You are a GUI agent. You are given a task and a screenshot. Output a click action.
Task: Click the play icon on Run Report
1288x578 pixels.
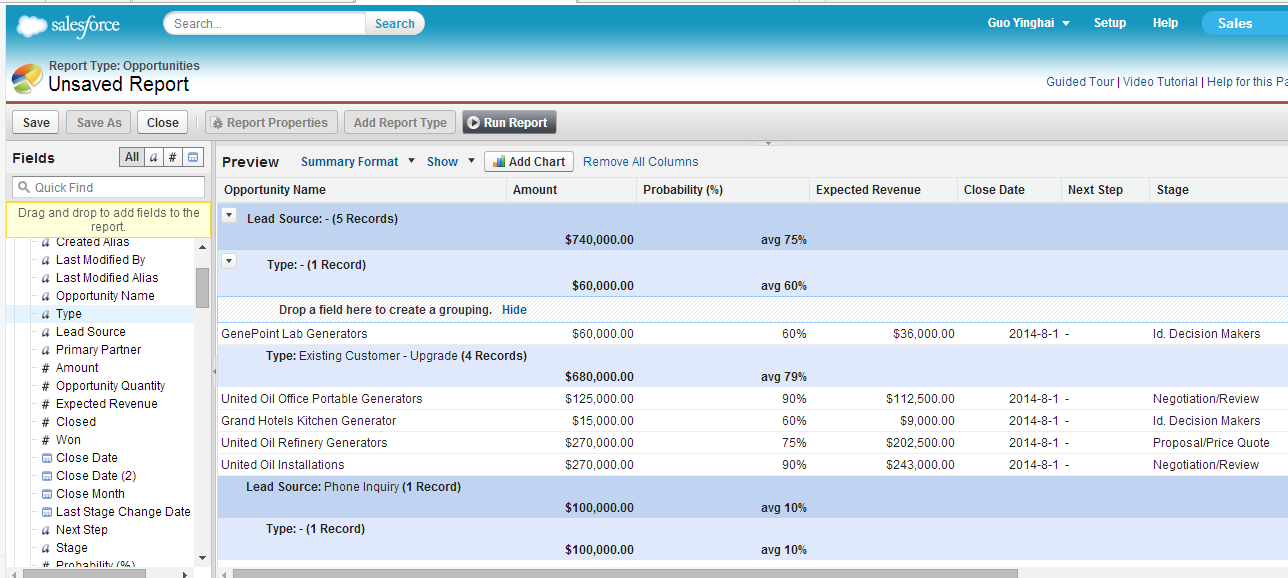tap(474, 123)
